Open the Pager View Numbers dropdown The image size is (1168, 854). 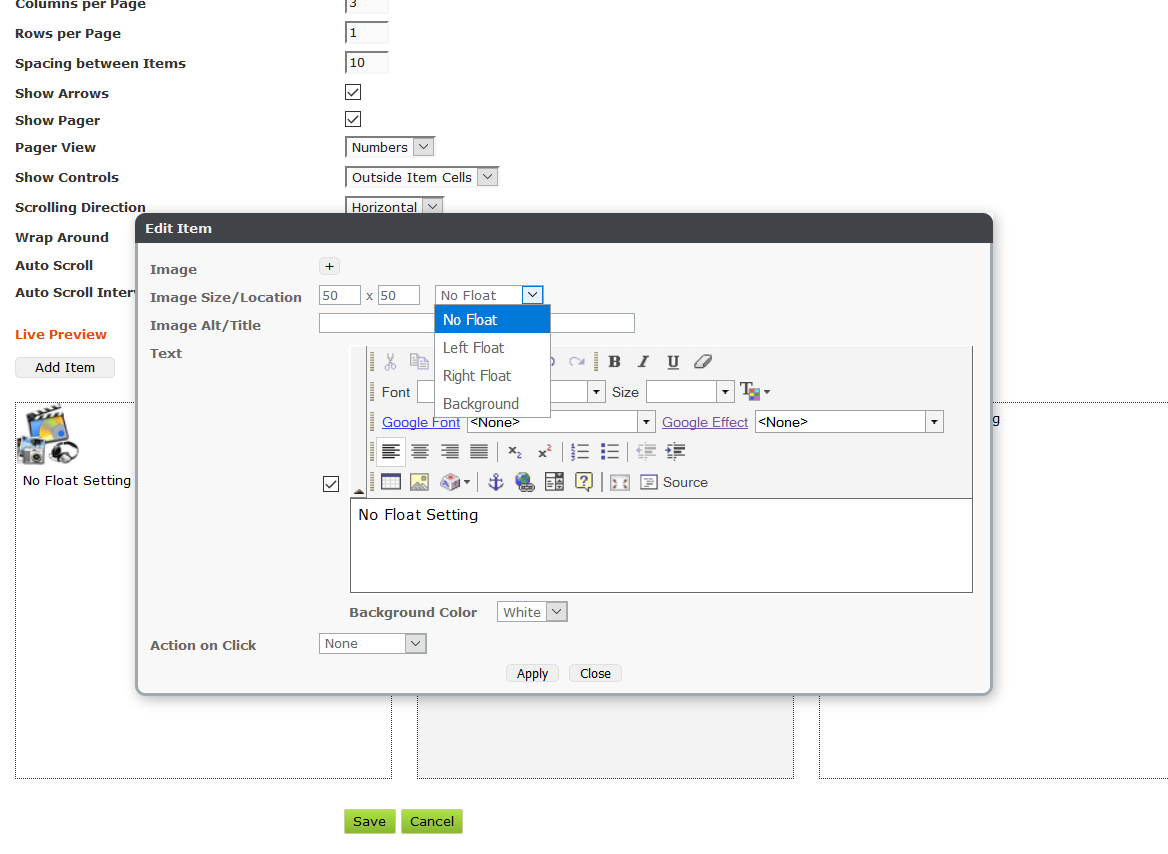tap(390, 147)
